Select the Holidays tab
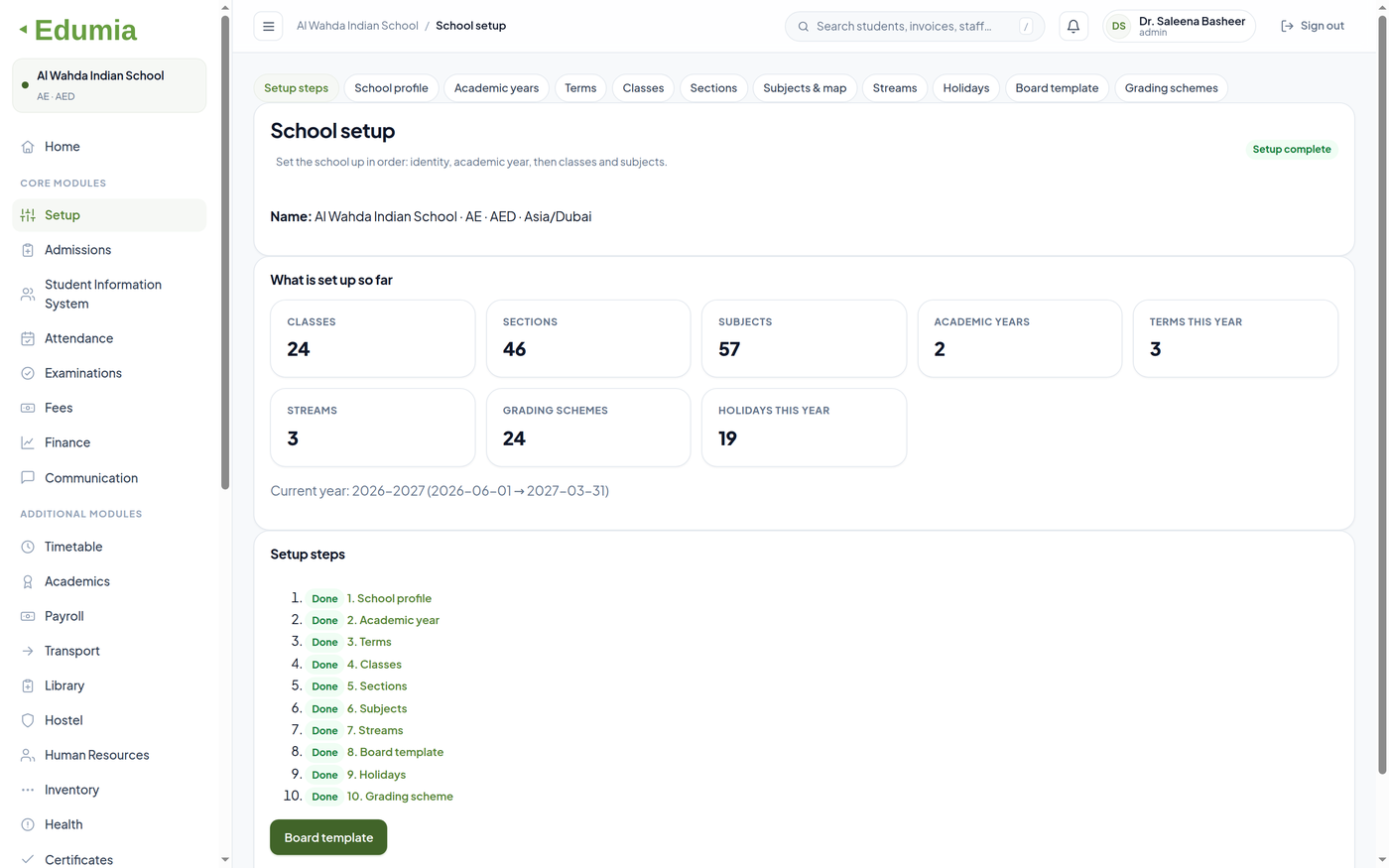The height and width of the screenshot is (868, 1389). click(966, 88)
